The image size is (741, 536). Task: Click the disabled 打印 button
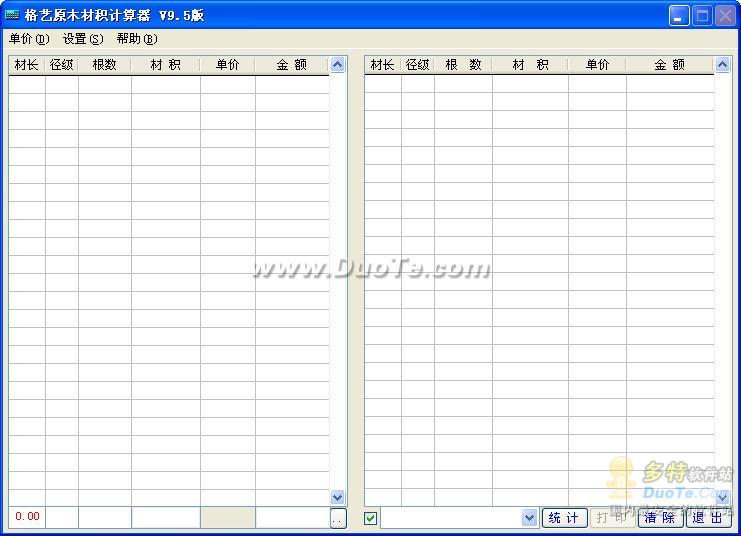coord(612,518)
